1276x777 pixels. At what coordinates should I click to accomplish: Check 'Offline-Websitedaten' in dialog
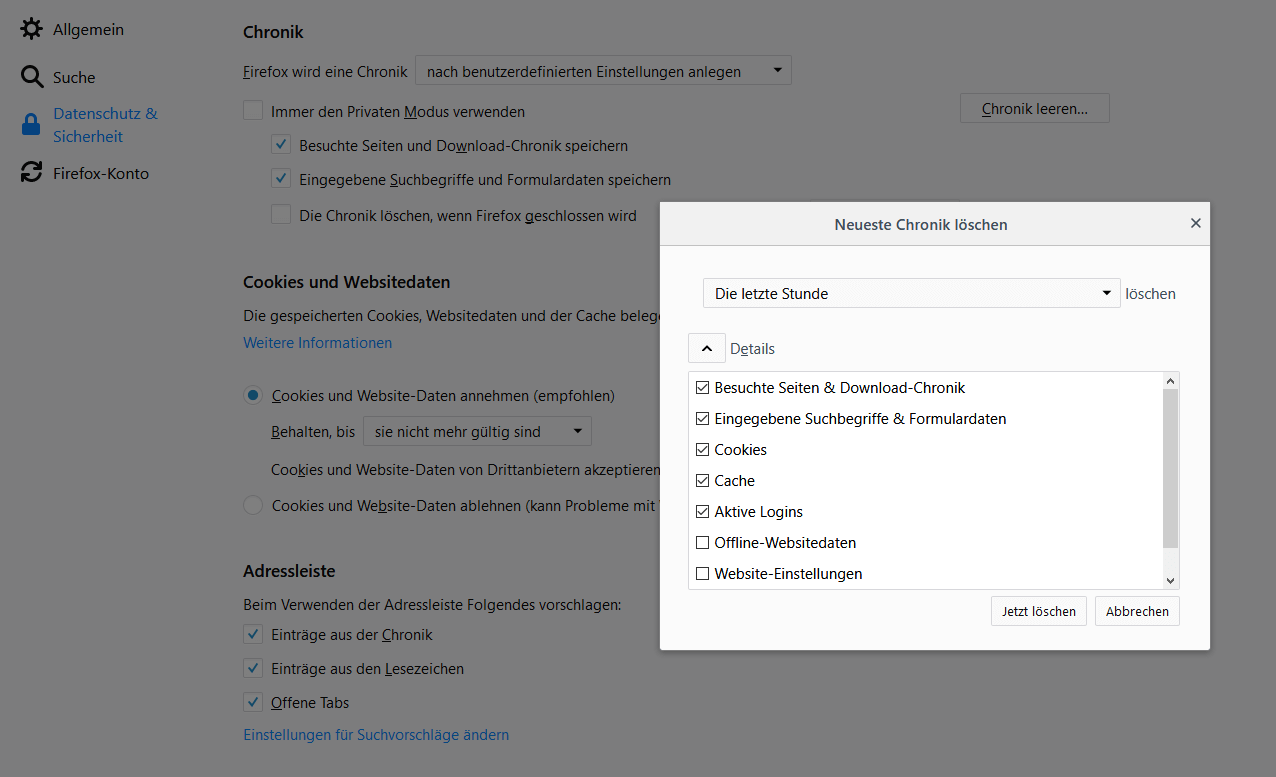(x=702, y=542)
